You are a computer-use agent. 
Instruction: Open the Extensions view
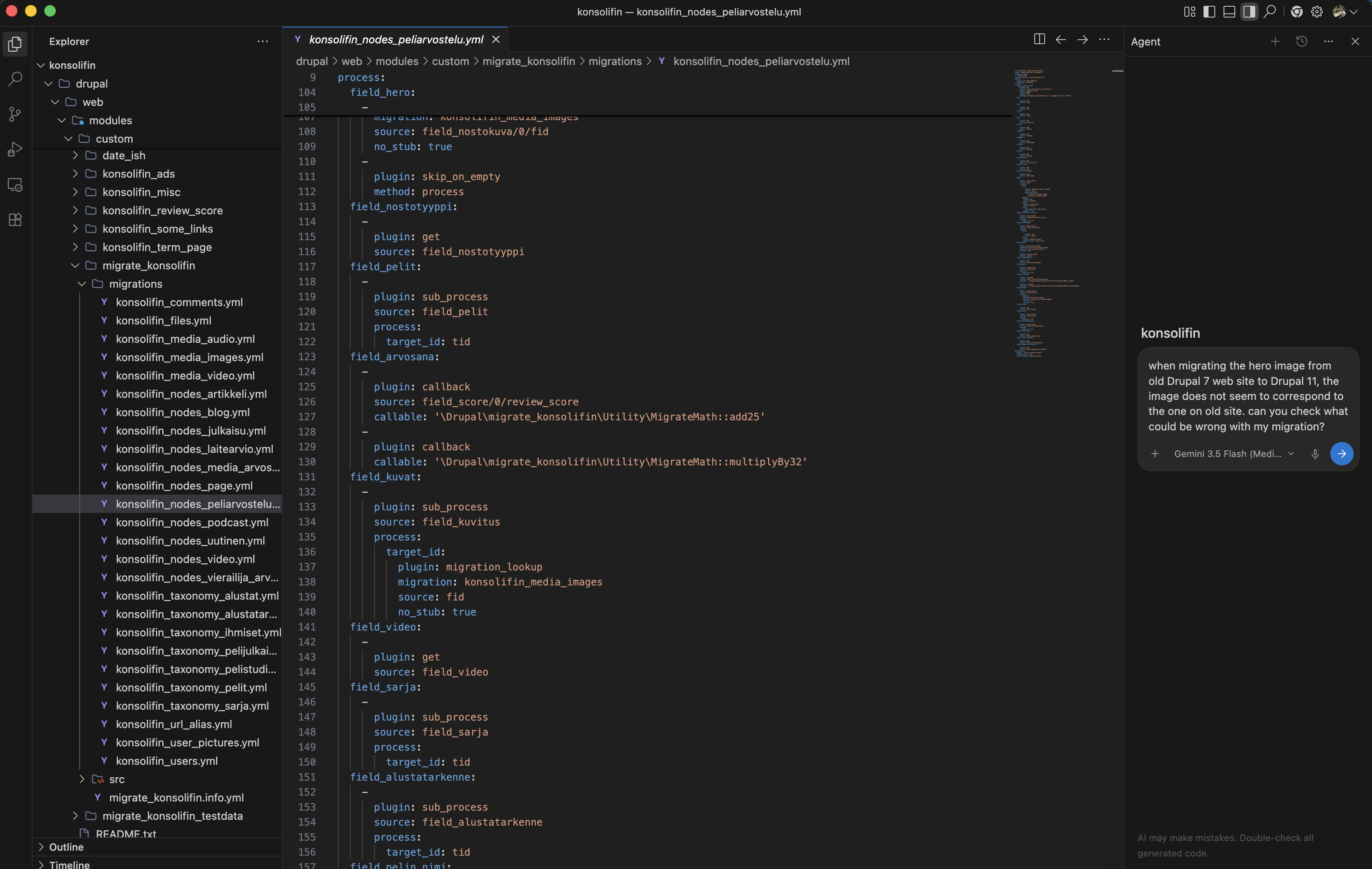coord(15,220)
